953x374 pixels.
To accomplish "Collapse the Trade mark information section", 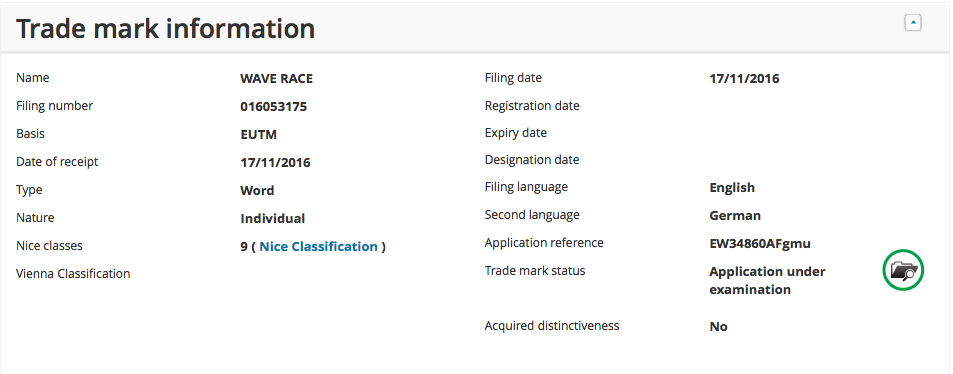I will (x=913, y=23).
